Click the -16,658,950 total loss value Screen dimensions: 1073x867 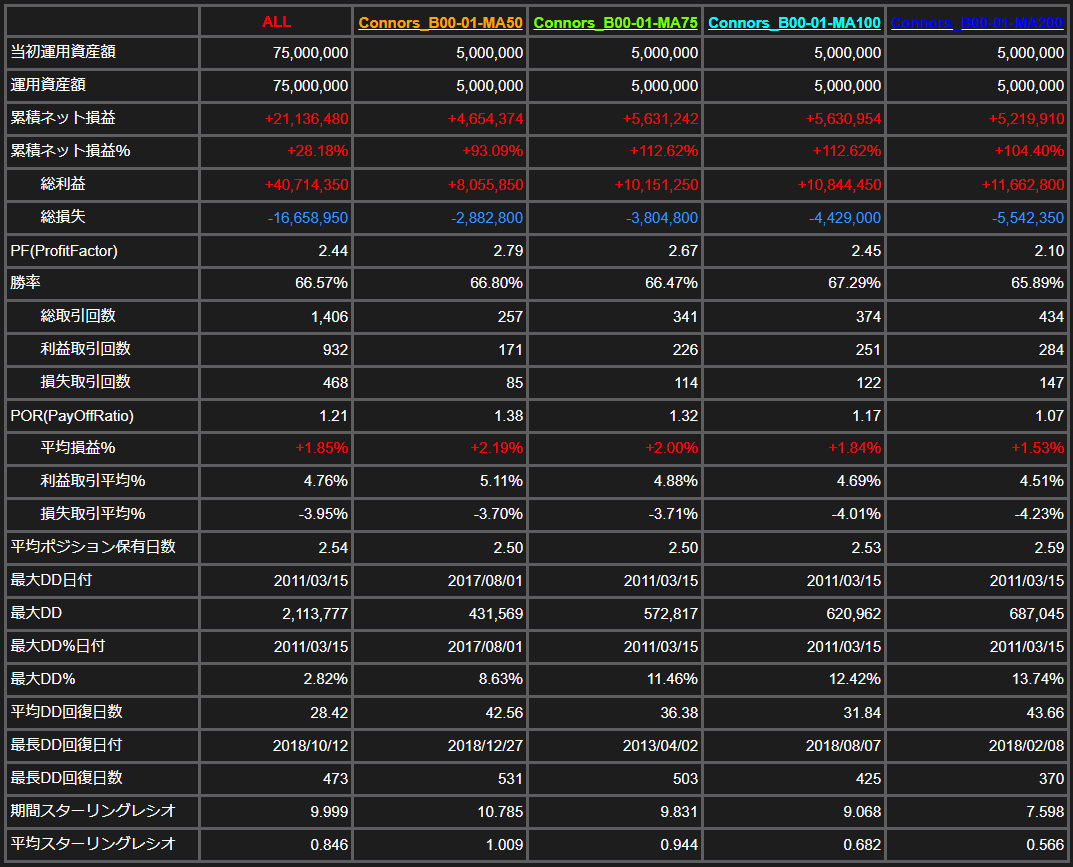pos(308,218)
